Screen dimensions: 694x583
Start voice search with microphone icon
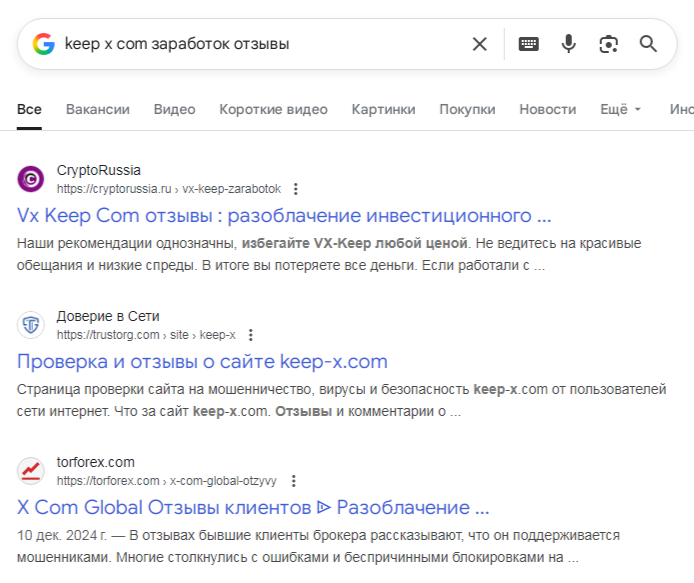568,44
